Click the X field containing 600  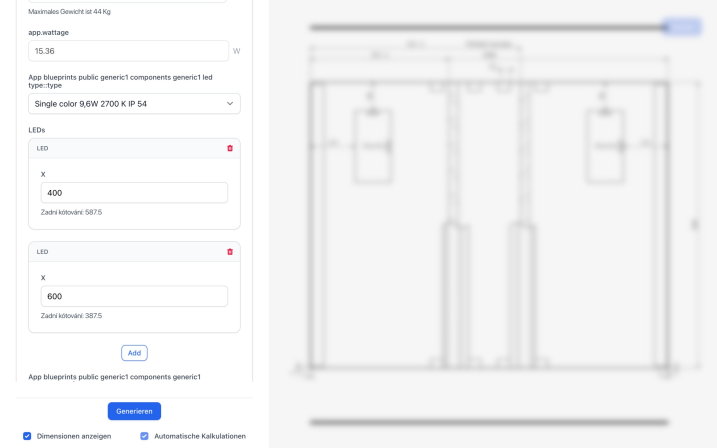[134, 296]
